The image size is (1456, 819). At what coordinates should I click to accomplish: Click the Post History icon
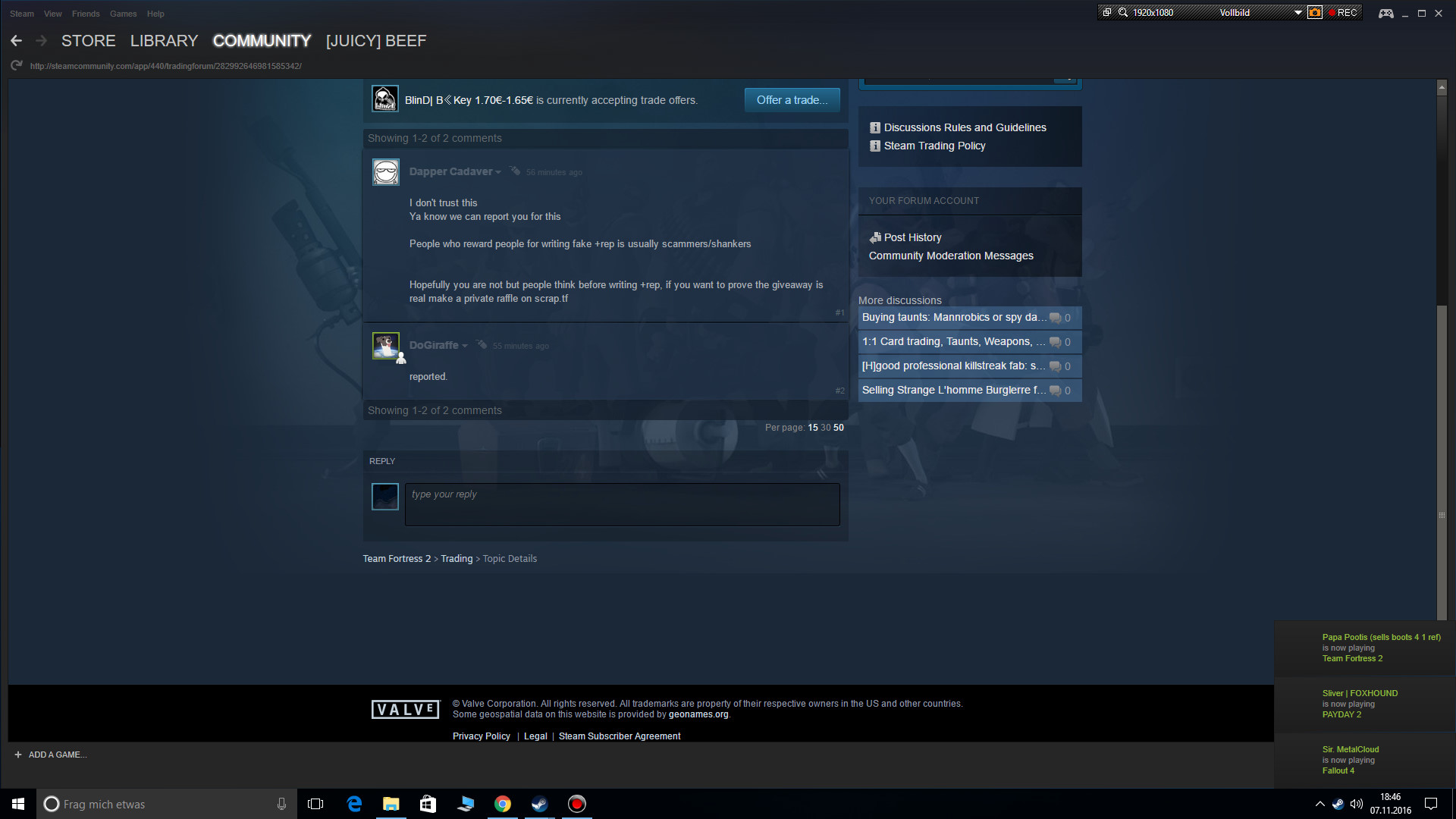[875, 237]
